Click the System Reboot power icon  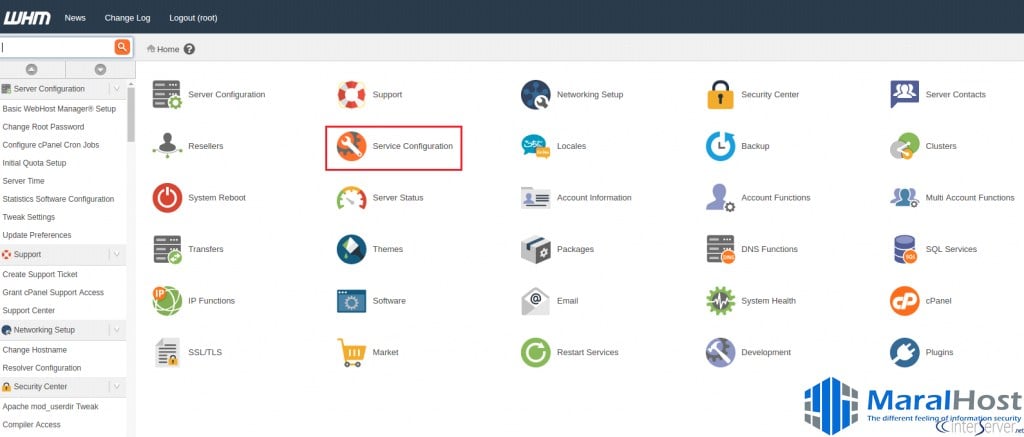(167, 198)
